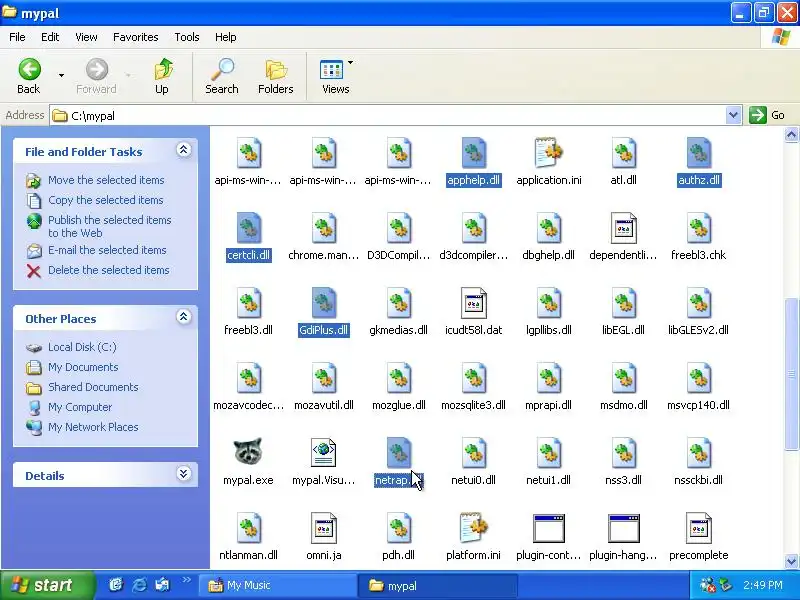800x600 pixels.
Task: Toggle the Folders pane
Action: pos(276,76)
